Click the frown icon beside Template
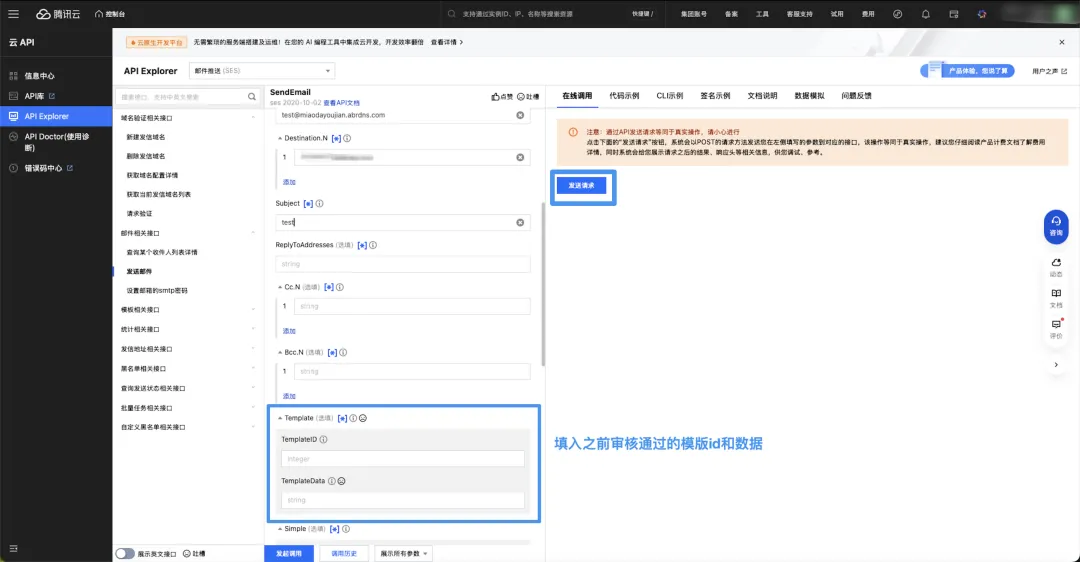Screen dimensions: 1080x562 pos(363,418)
